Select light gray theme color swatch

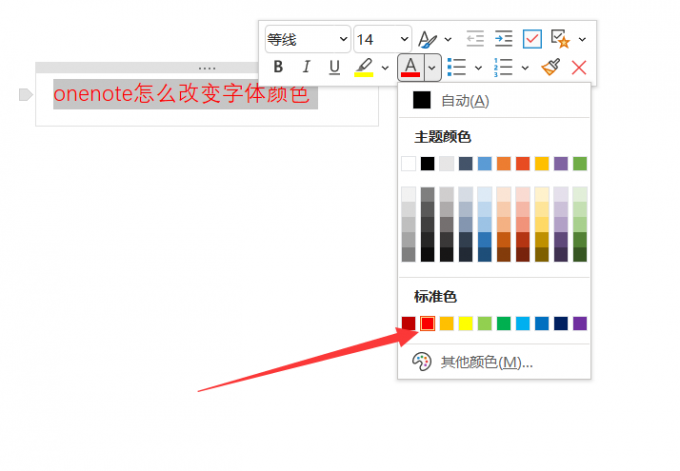447,164
